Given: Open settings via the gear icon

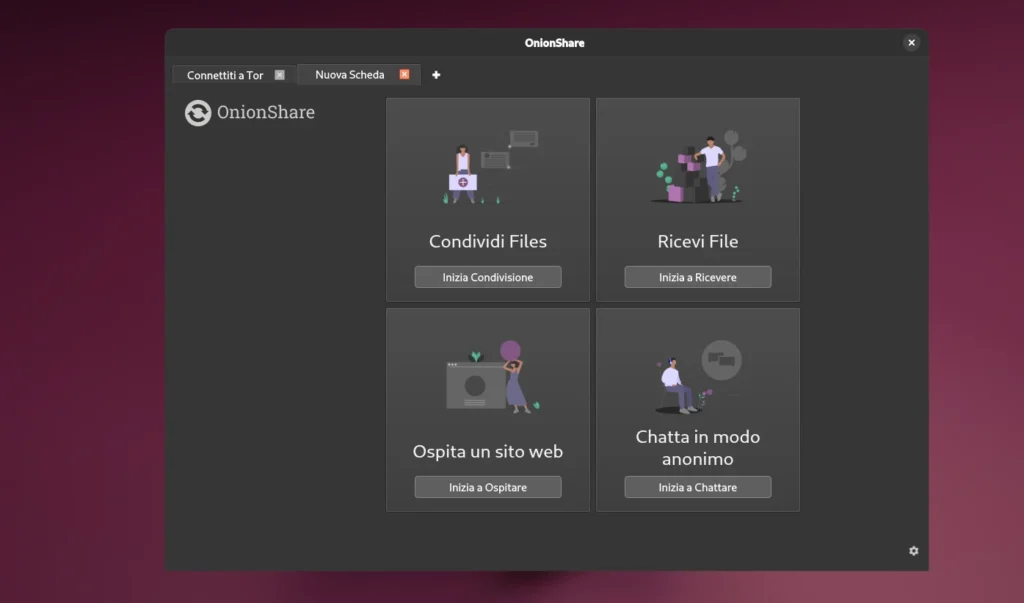Looking at the screenshot, I should (x=912, y=550).
